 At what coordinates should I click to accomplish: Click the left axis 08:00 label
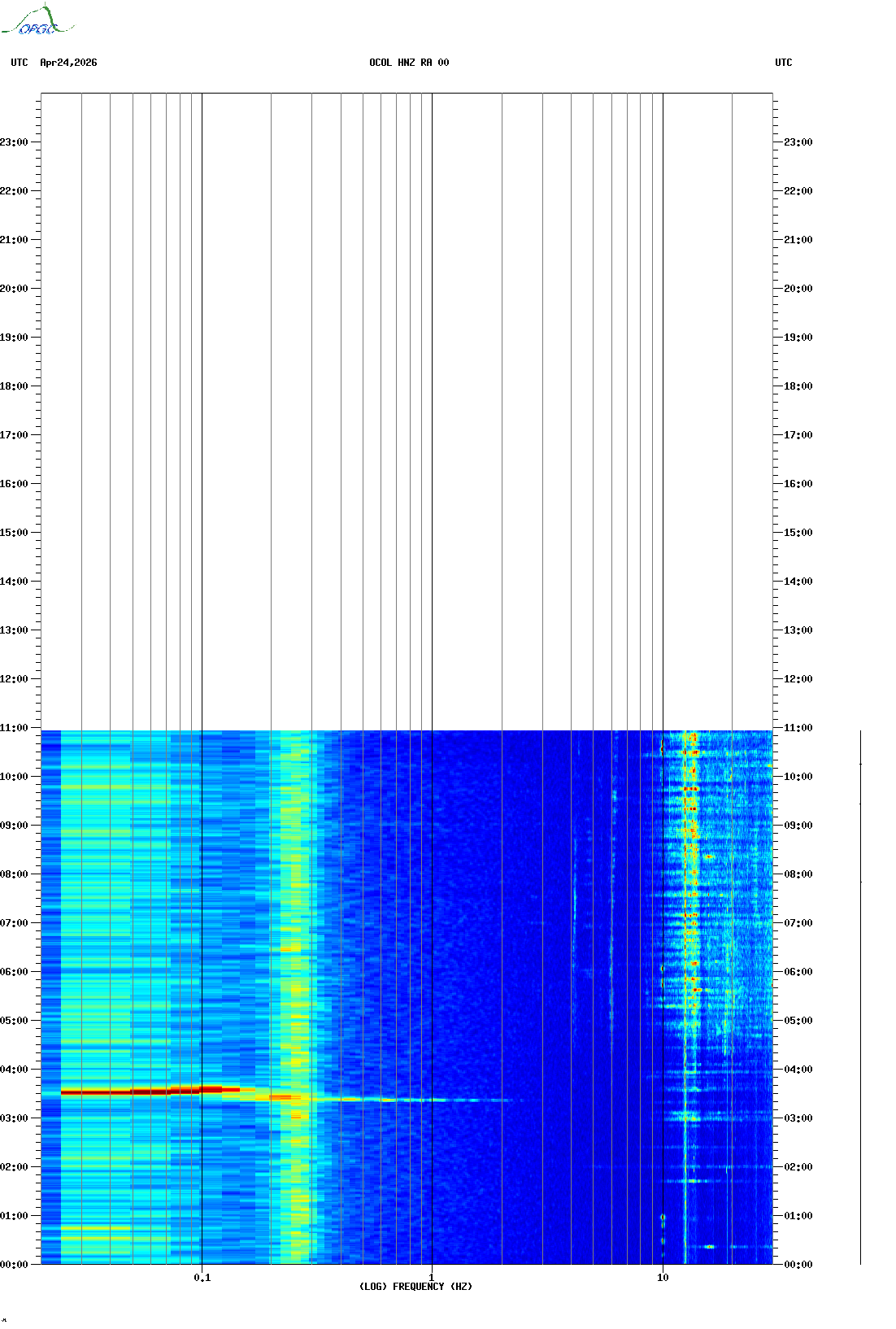14,874
